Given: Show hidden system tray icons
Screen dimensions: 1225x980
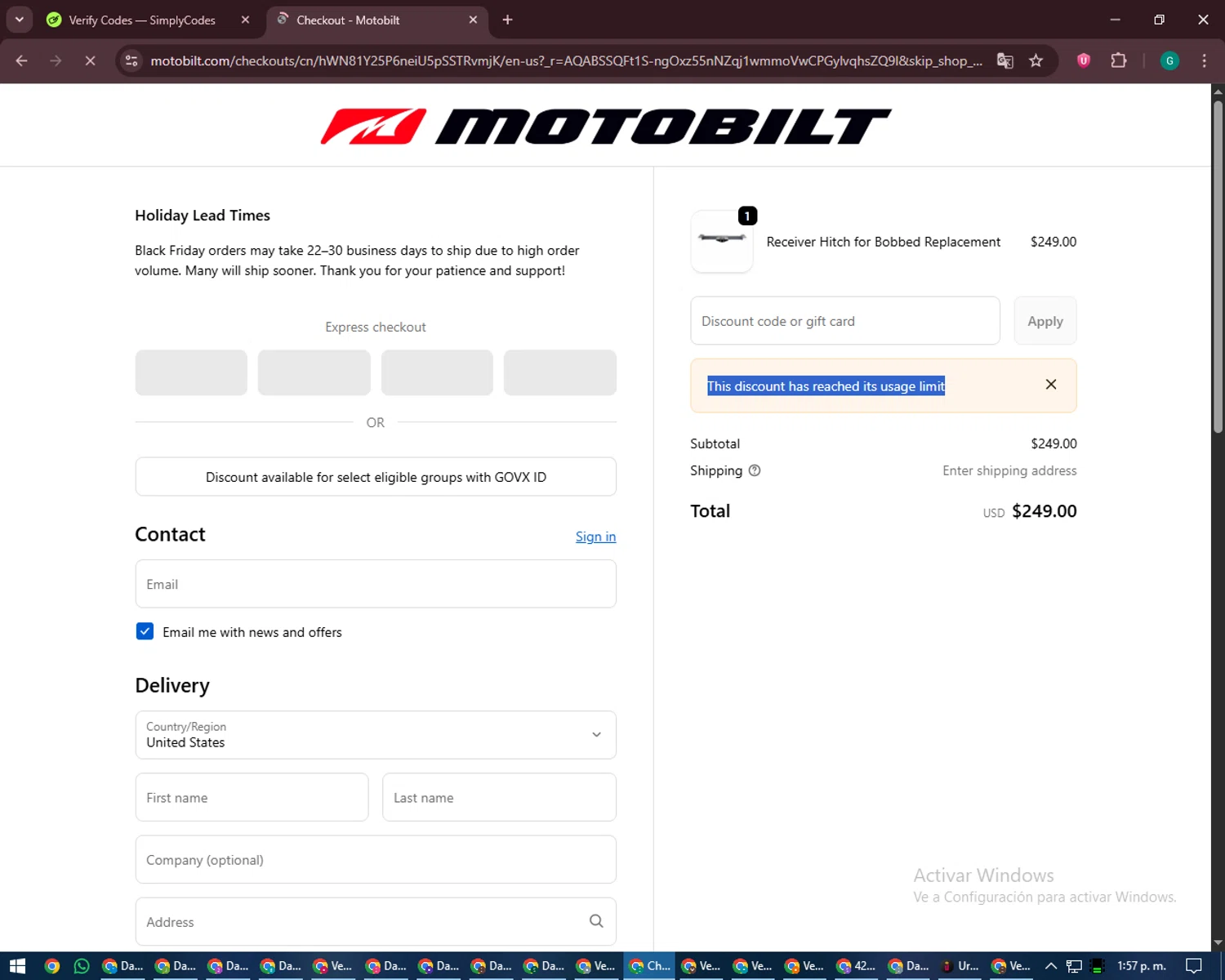Looking at the screenshot, I should coord(1051,966).
